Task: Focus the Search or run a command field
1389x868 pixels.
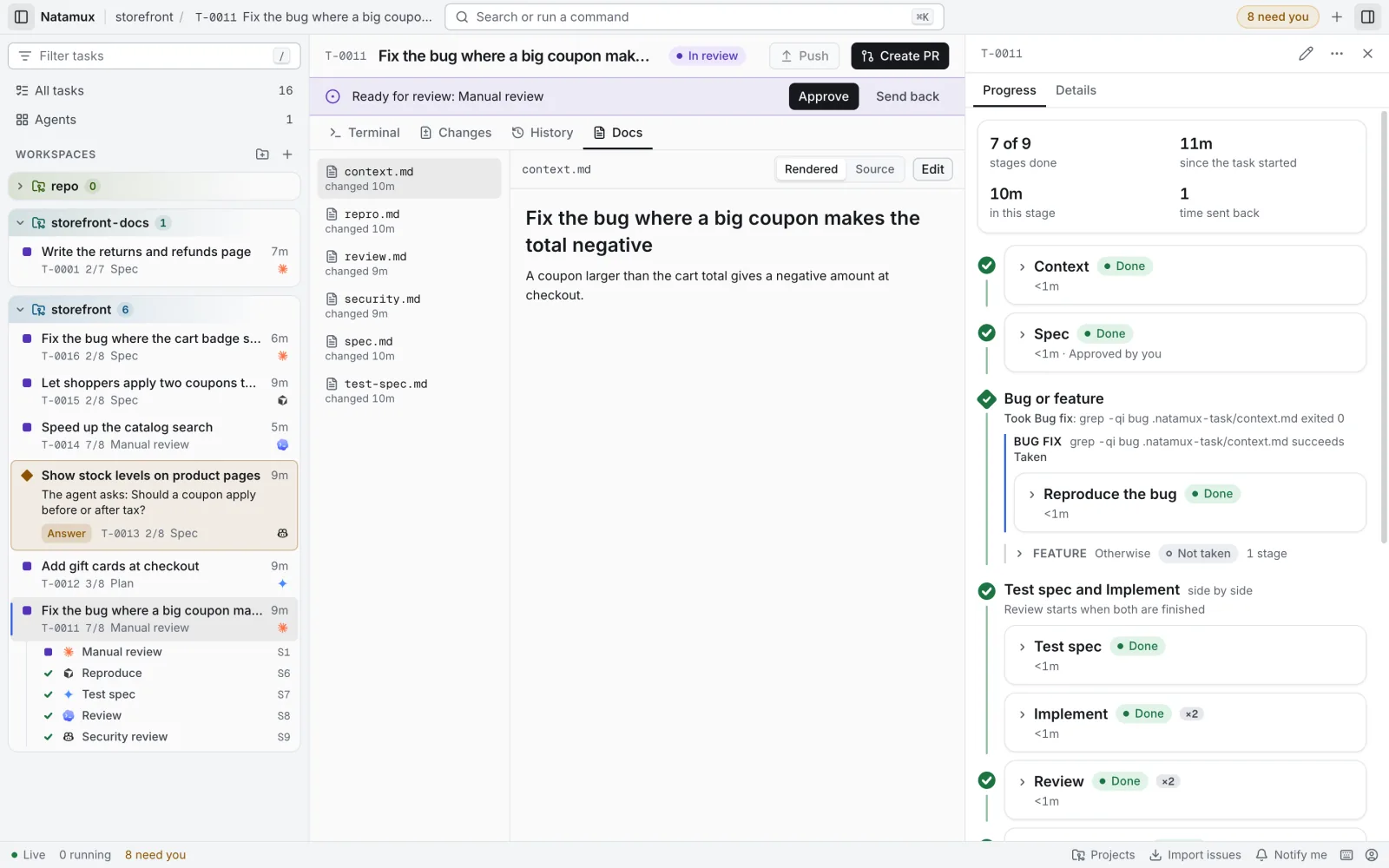Action: click(x=694, y=16)
